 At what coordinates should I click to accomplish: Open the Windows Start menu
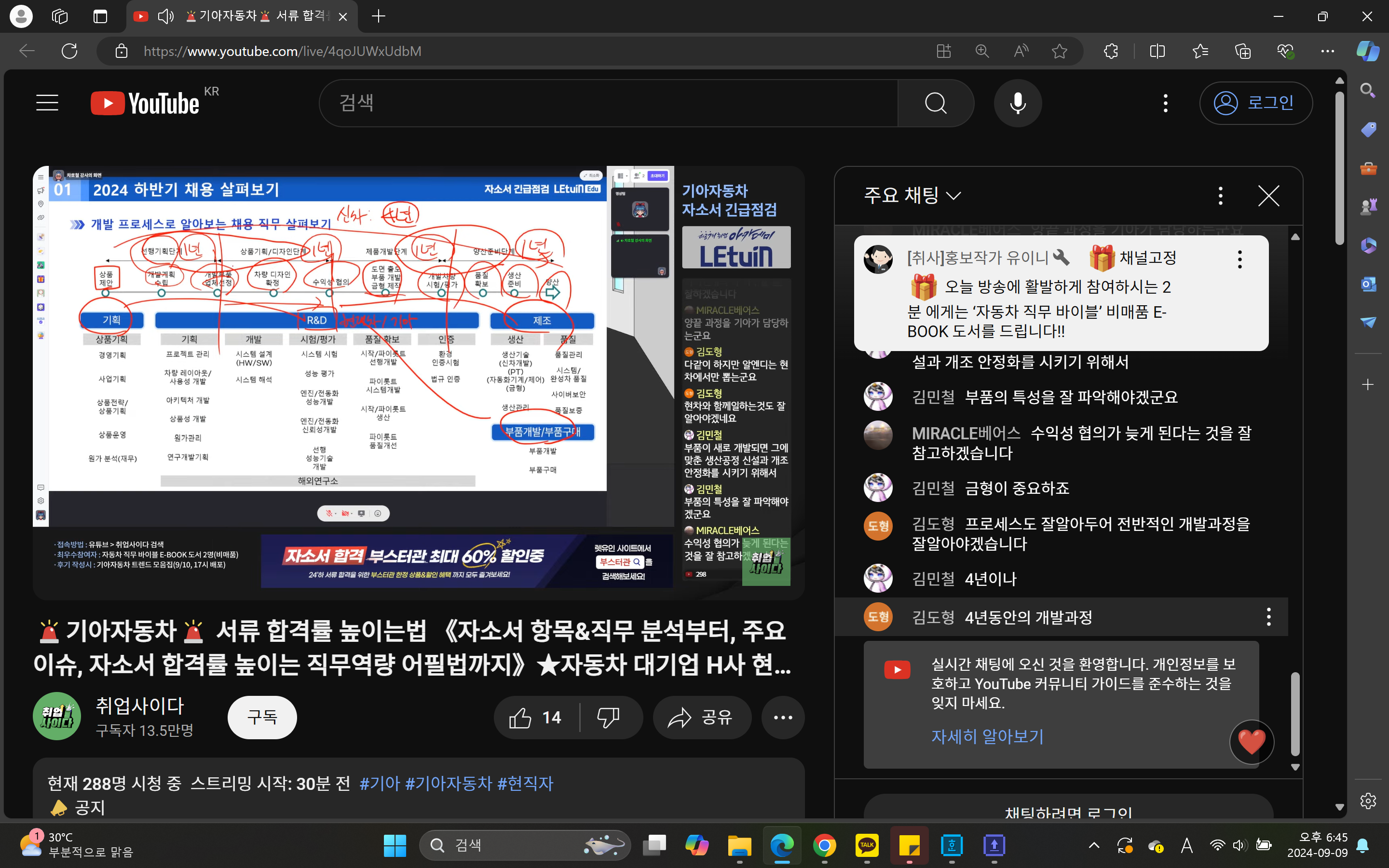click(395, 845)
